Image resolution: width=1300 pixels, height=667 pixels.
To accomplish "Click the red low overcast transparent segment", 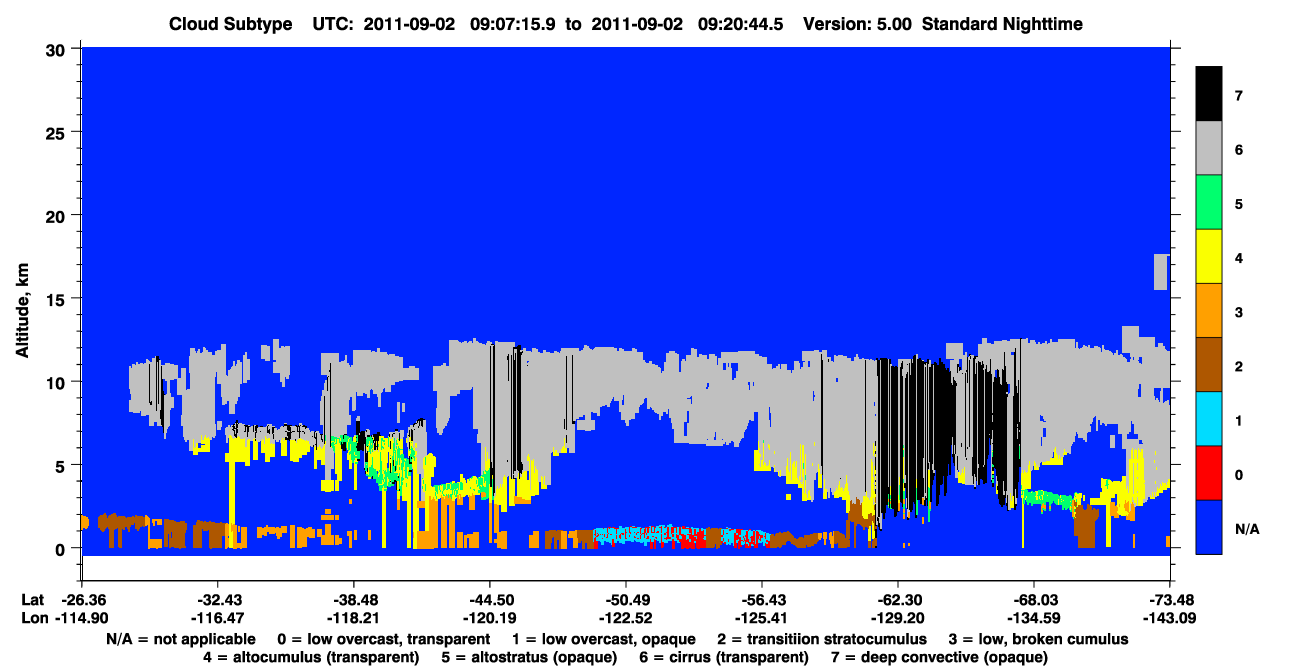I will tap(1209, 473).
